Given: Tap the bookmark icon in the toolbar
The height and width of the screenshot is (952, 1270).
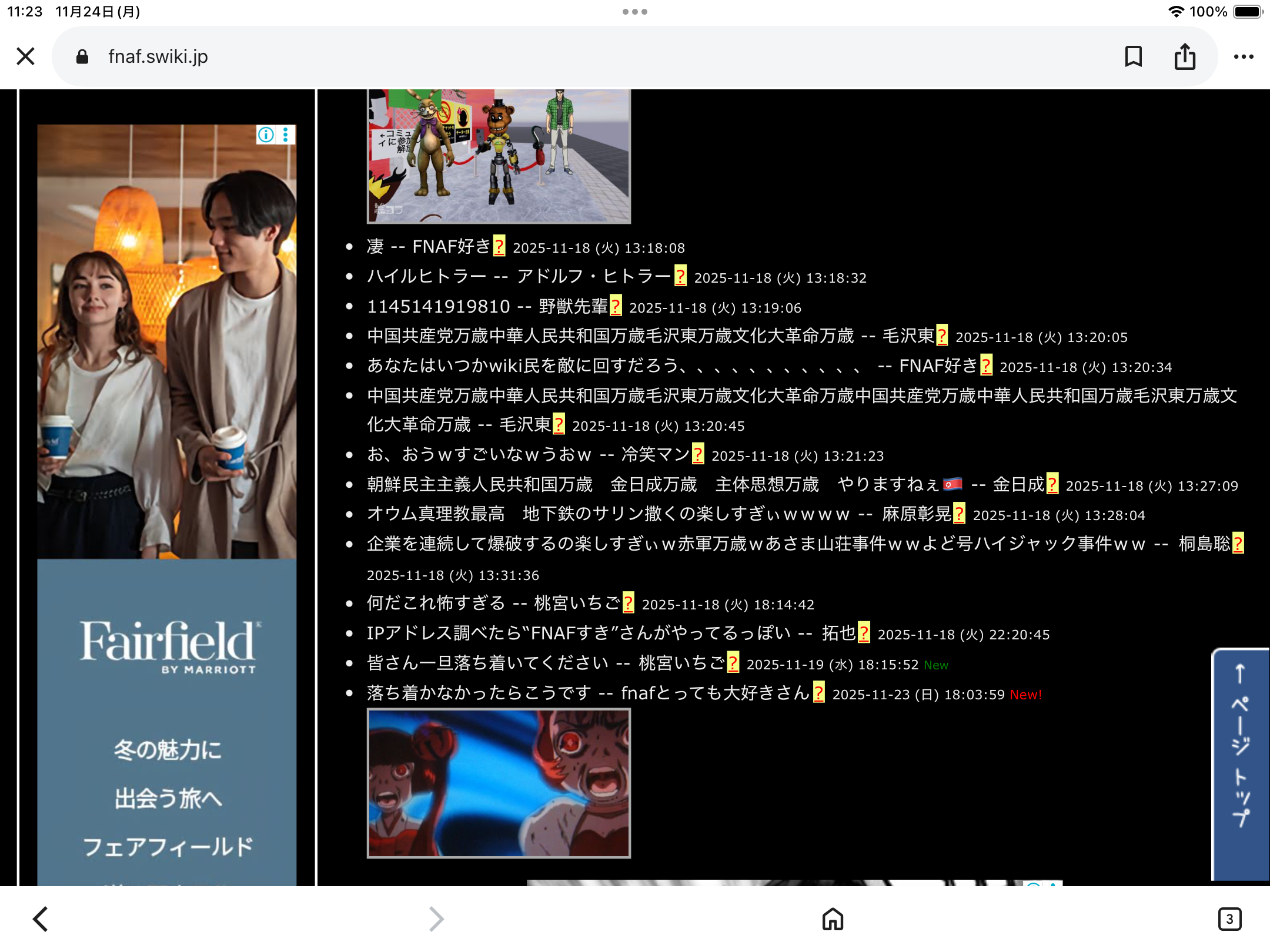Looking at the screenshot, I should coord(1133,56).
